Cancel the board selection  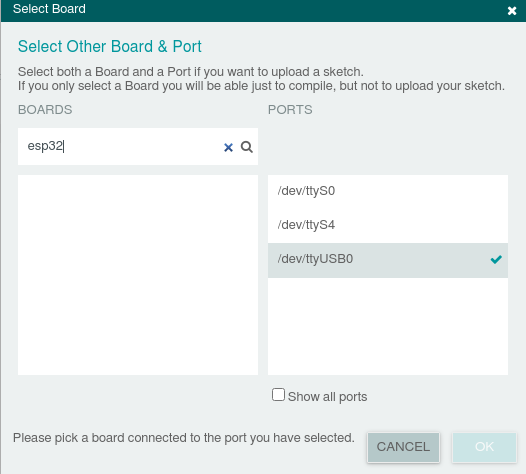(x=403, y=447)
